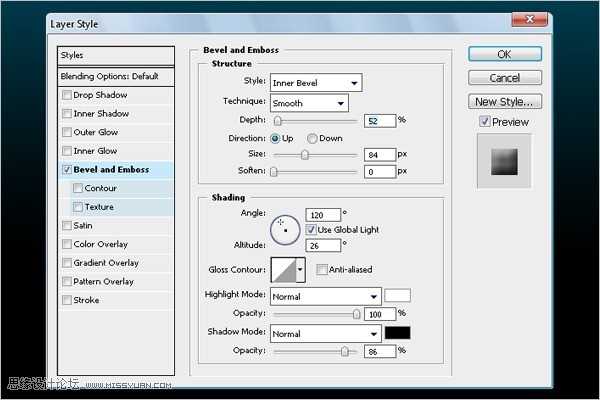Toggle the Use Global Light checkbox
Viewport: 600px width, 400px height.
coord(312,229)
